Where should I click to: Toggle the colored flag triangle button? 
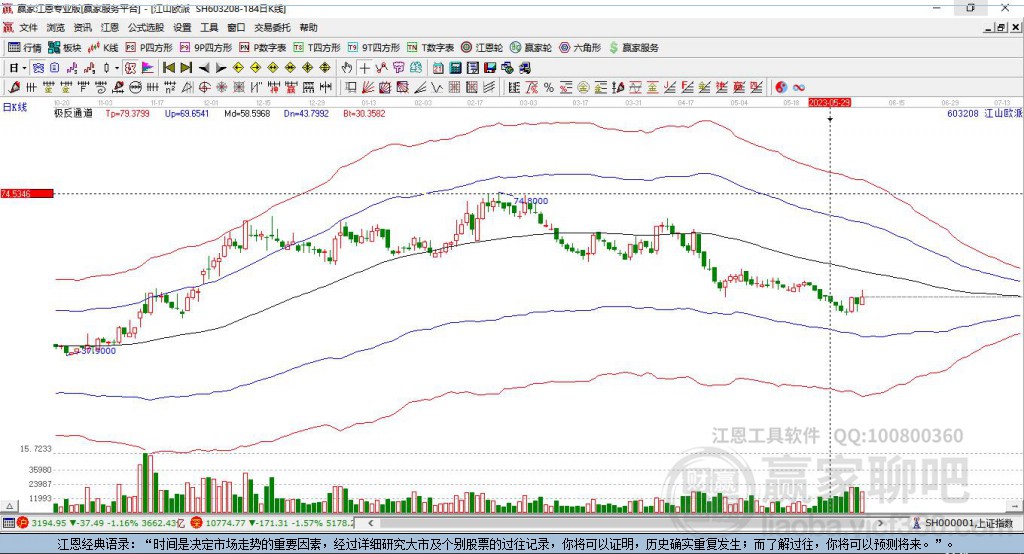coord(148,68)
